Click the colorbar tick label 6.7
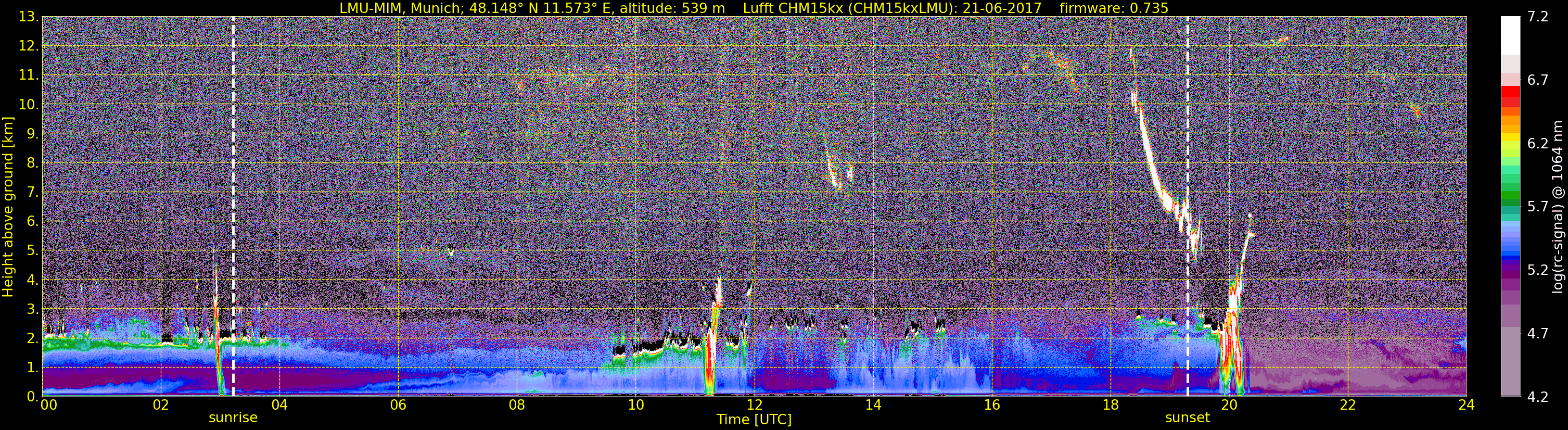 coord(1538,80)
